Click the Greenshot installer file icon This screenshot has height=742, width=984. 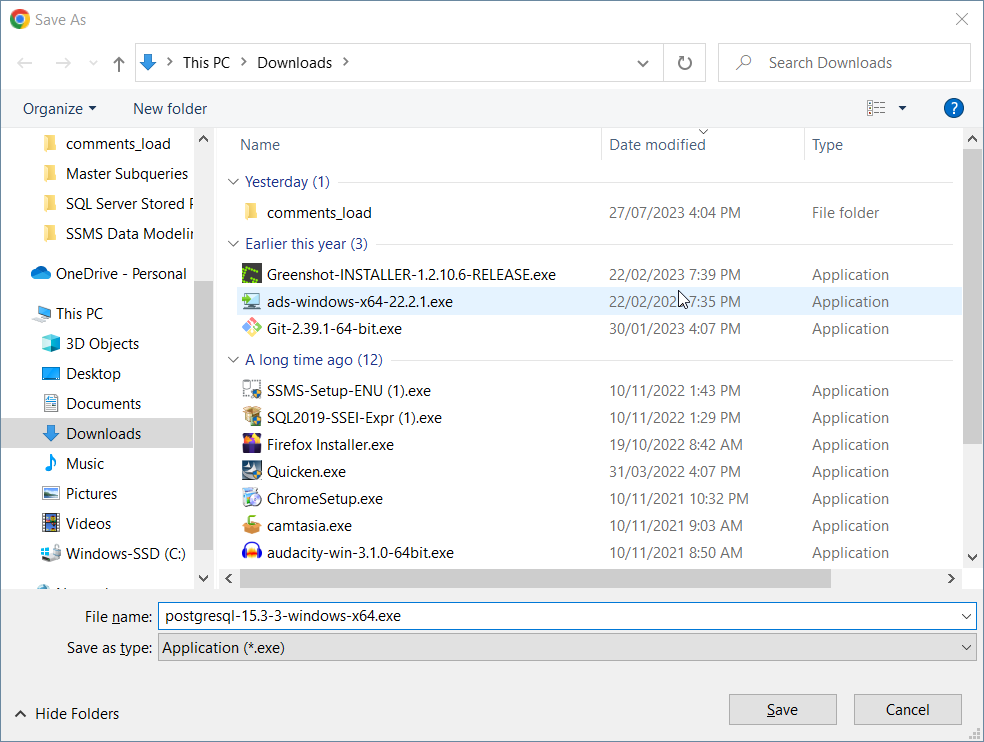pyautogui.click(x=252, y=275)
